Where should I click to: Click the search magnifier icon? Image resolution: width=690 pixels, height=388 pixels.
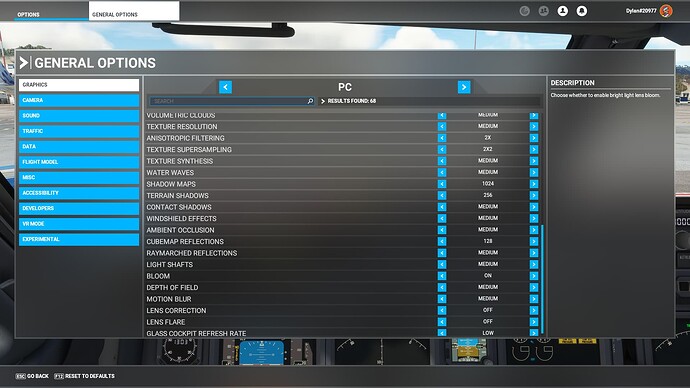pyautogui.click(x=310, y=101)
